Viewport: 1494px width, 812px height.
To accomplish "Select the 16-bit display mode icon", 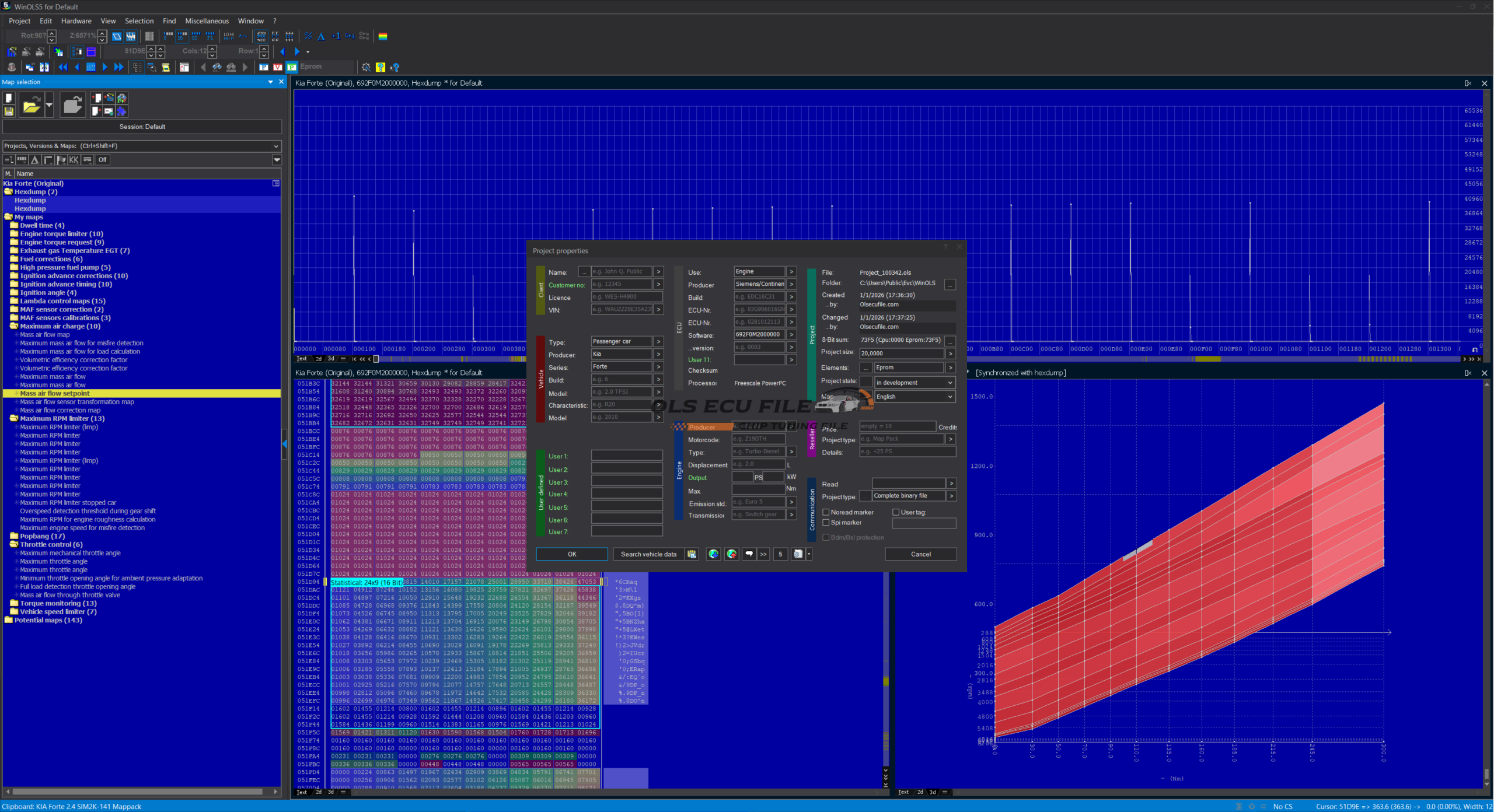I will [182, 36].
